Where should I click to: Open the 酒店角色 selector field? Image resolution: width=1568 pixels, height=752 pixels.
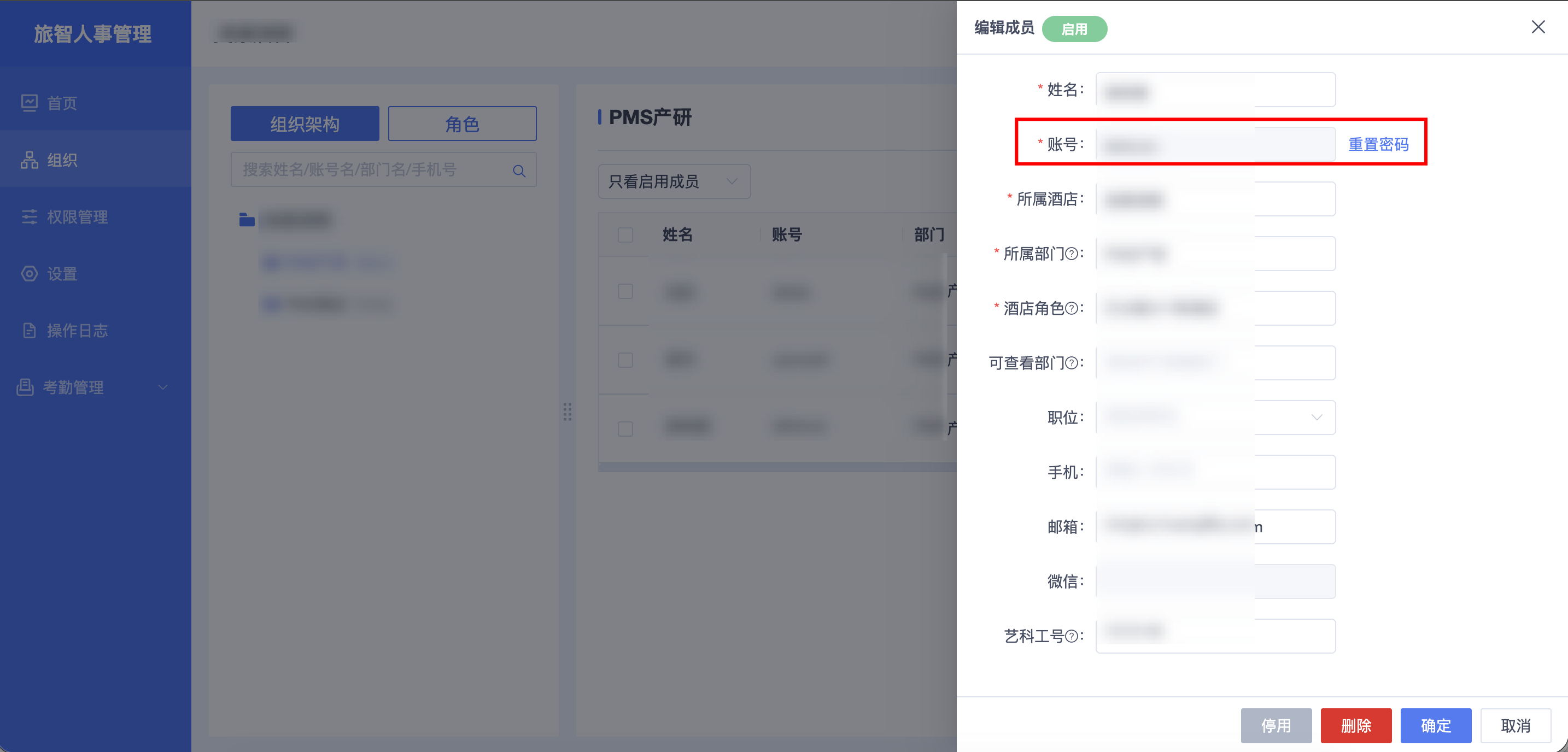(1215, 308)
